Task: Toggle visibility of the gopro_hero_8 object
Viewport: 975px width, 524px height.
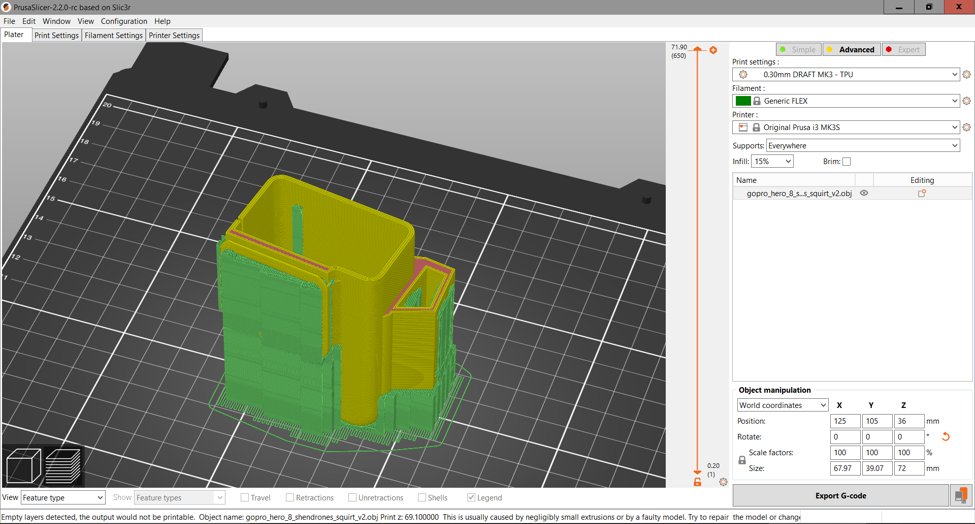Action: tap(864, 193)
